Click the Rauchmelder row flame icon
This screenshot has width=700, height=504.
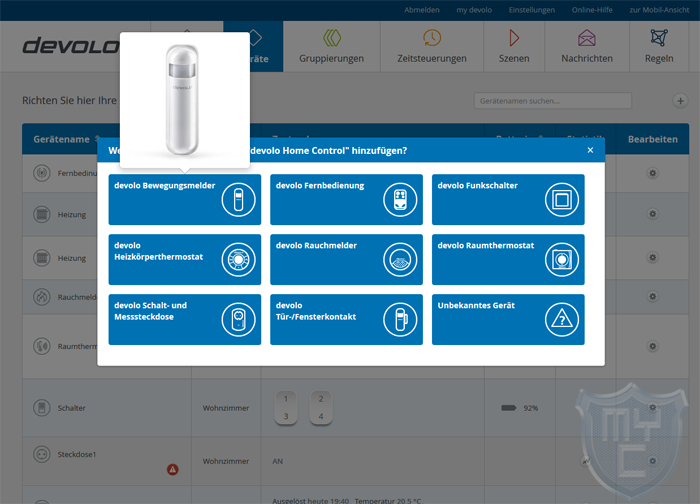(42, 296)
